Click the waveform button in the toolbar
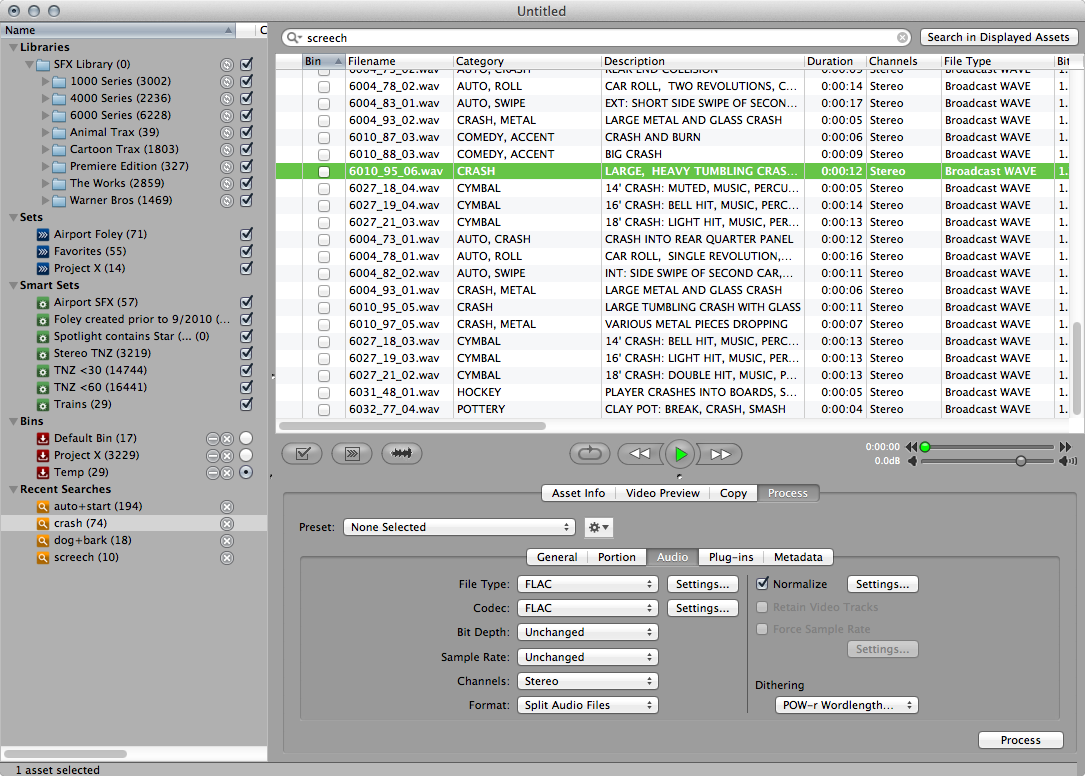1085x776 pixels. click(x=401, y=453)
